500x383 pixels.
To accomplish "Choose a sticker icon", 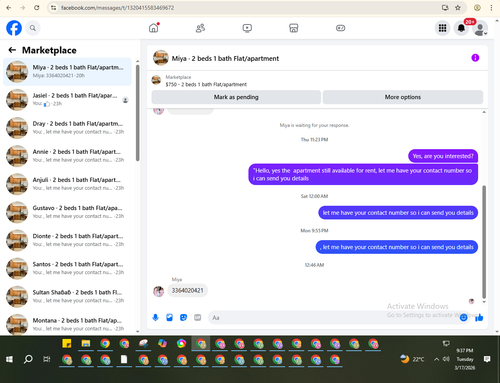I will [183, 317].
